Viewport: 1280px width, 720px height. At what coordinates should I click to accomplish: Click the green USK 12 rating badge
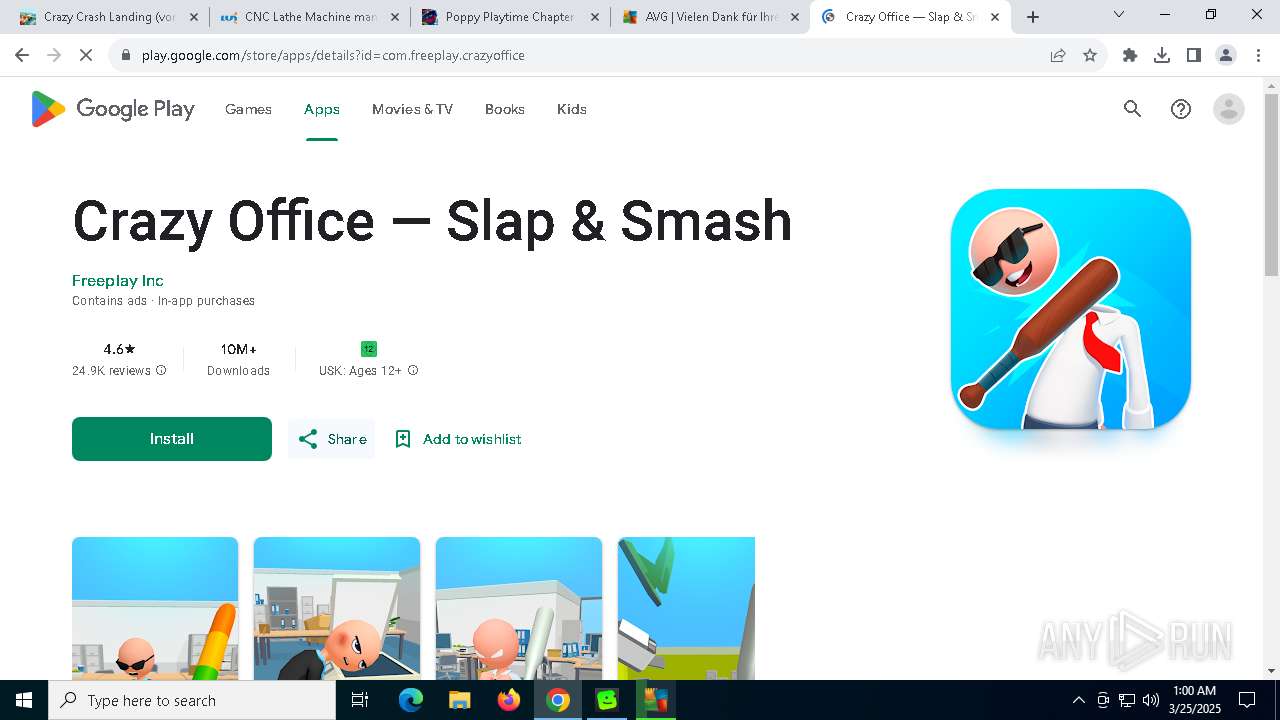click(x=369, y=349)
